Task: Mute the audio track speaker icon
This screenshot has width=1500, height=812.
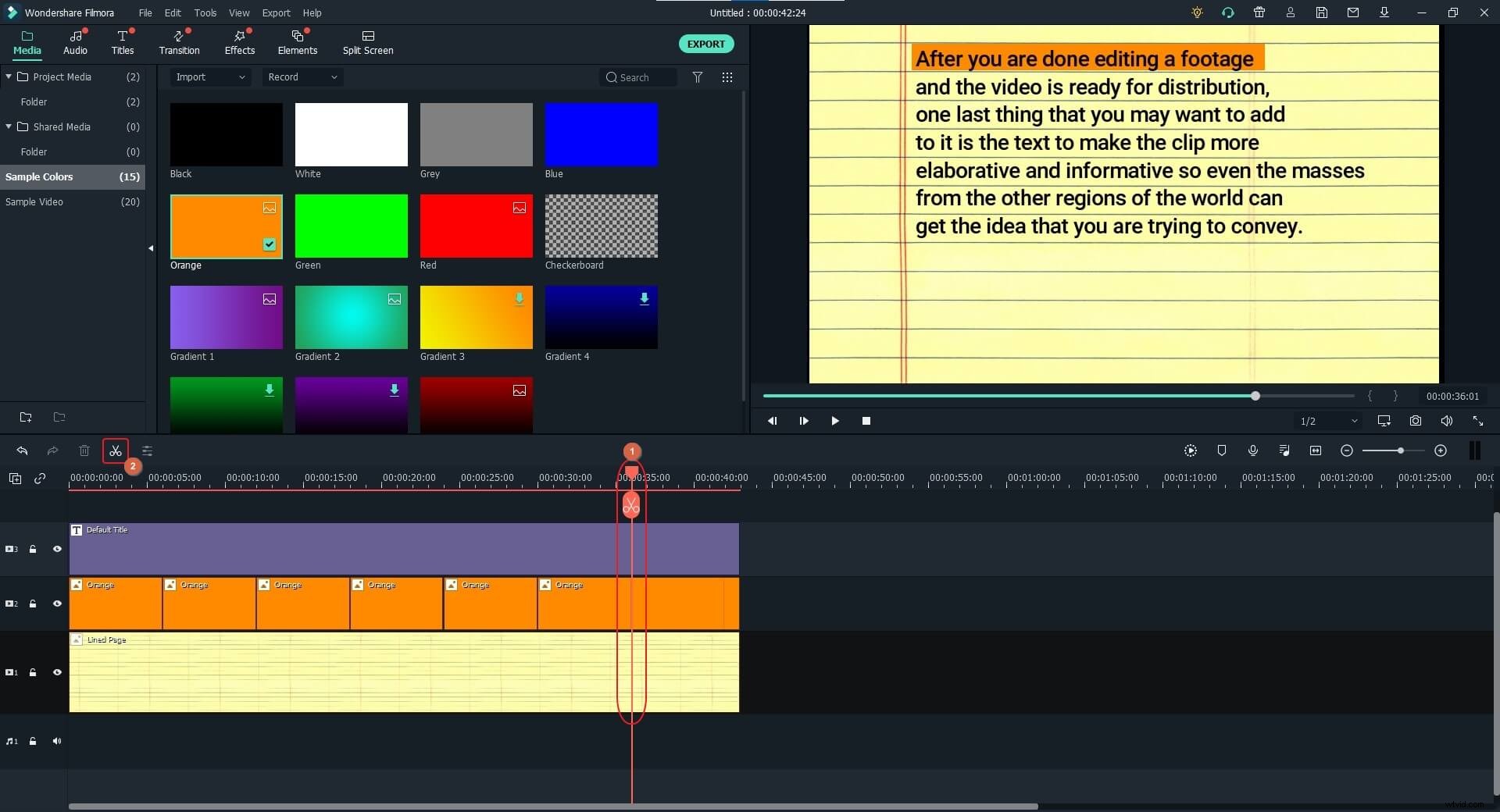Action: point(57,741)
